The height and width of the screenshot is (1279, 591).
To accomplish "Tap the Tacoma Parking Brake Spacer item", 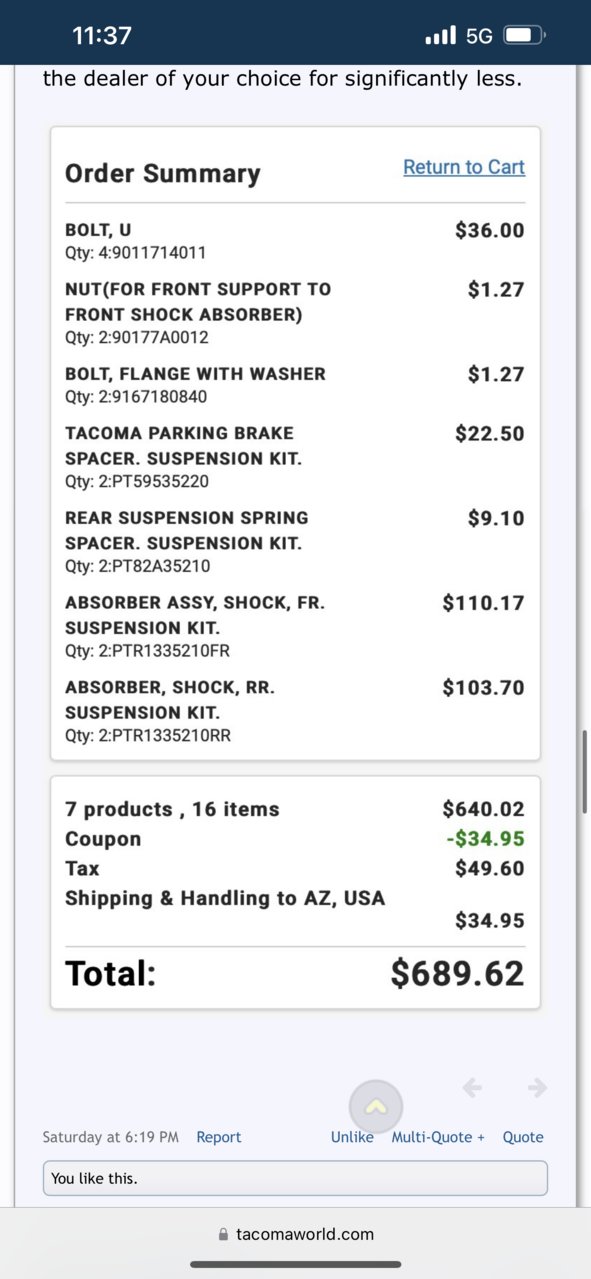I will [x=295, y=457].
